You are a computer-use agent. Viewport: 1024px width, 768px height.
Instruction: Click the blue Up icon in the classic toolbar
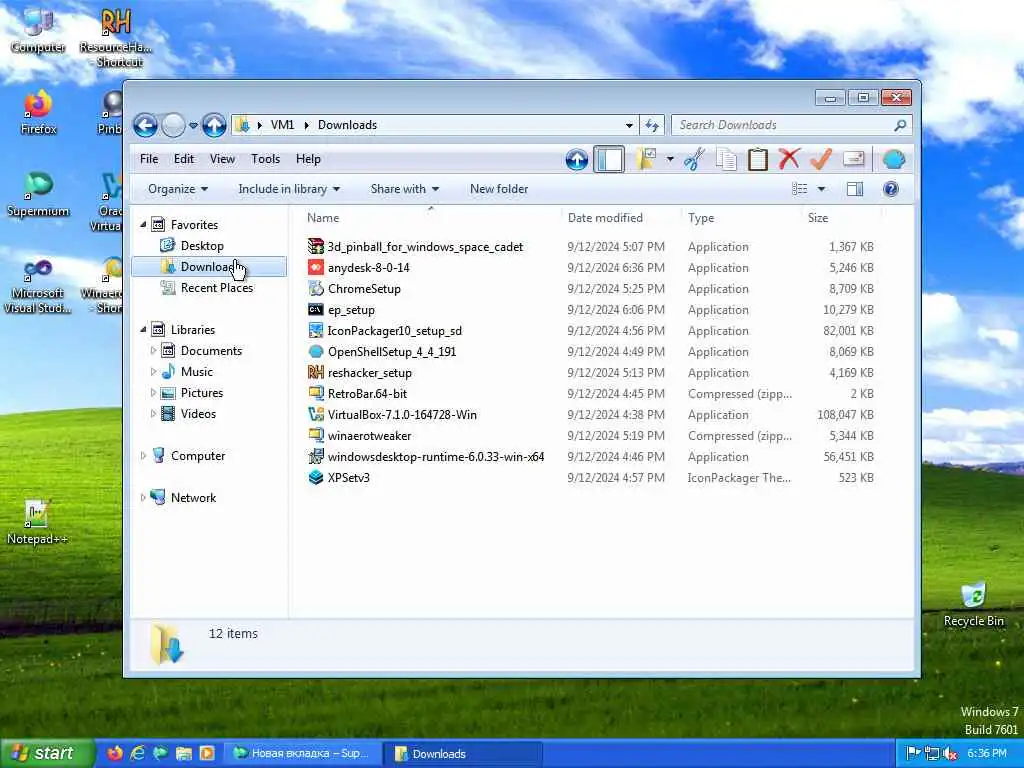pos(577,160)
